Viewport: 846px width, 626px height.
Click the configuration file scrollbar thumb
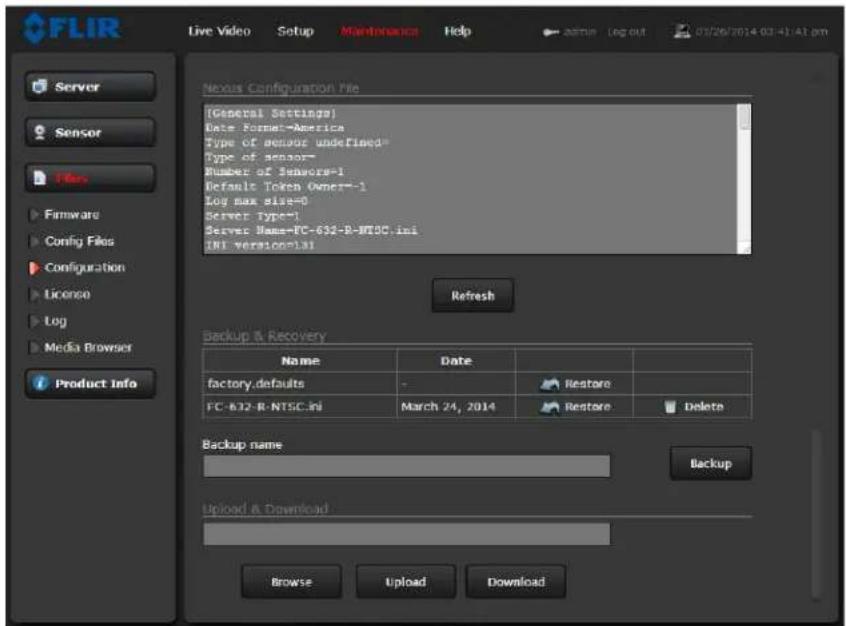tap(744, 117)
